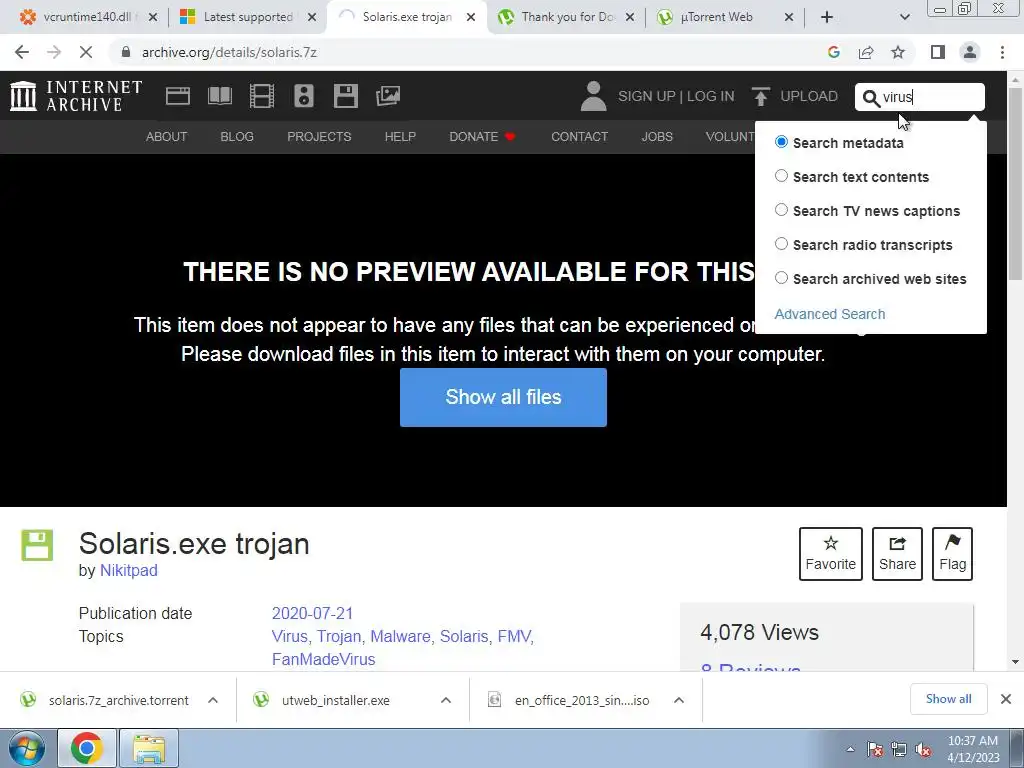
Task: Click the Favorite button
Action: [x=831, y=554]
